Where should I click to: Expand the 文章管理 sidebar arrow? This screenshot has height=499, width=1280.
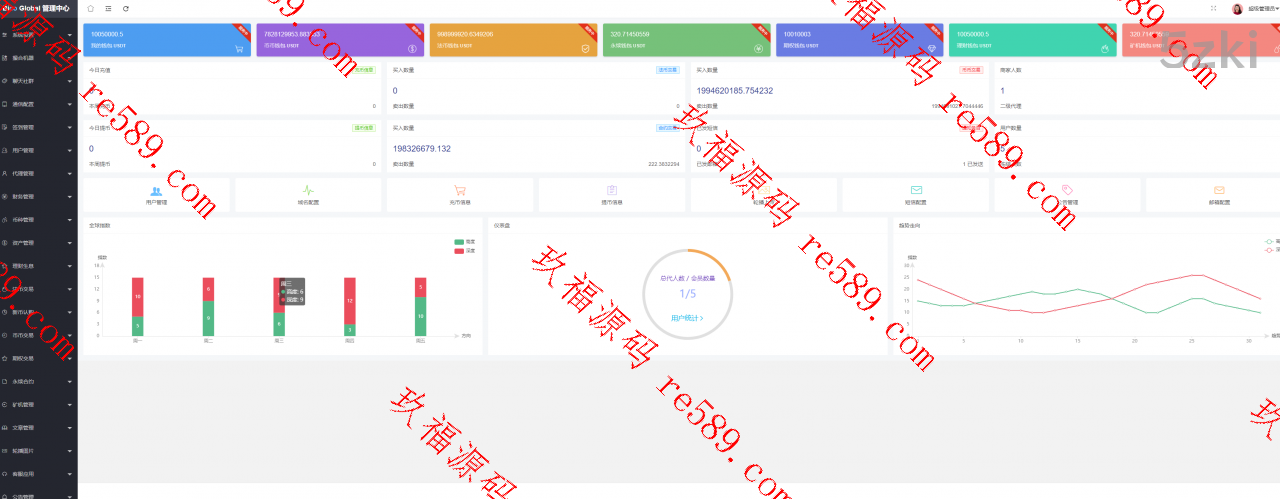pos(70,427)
